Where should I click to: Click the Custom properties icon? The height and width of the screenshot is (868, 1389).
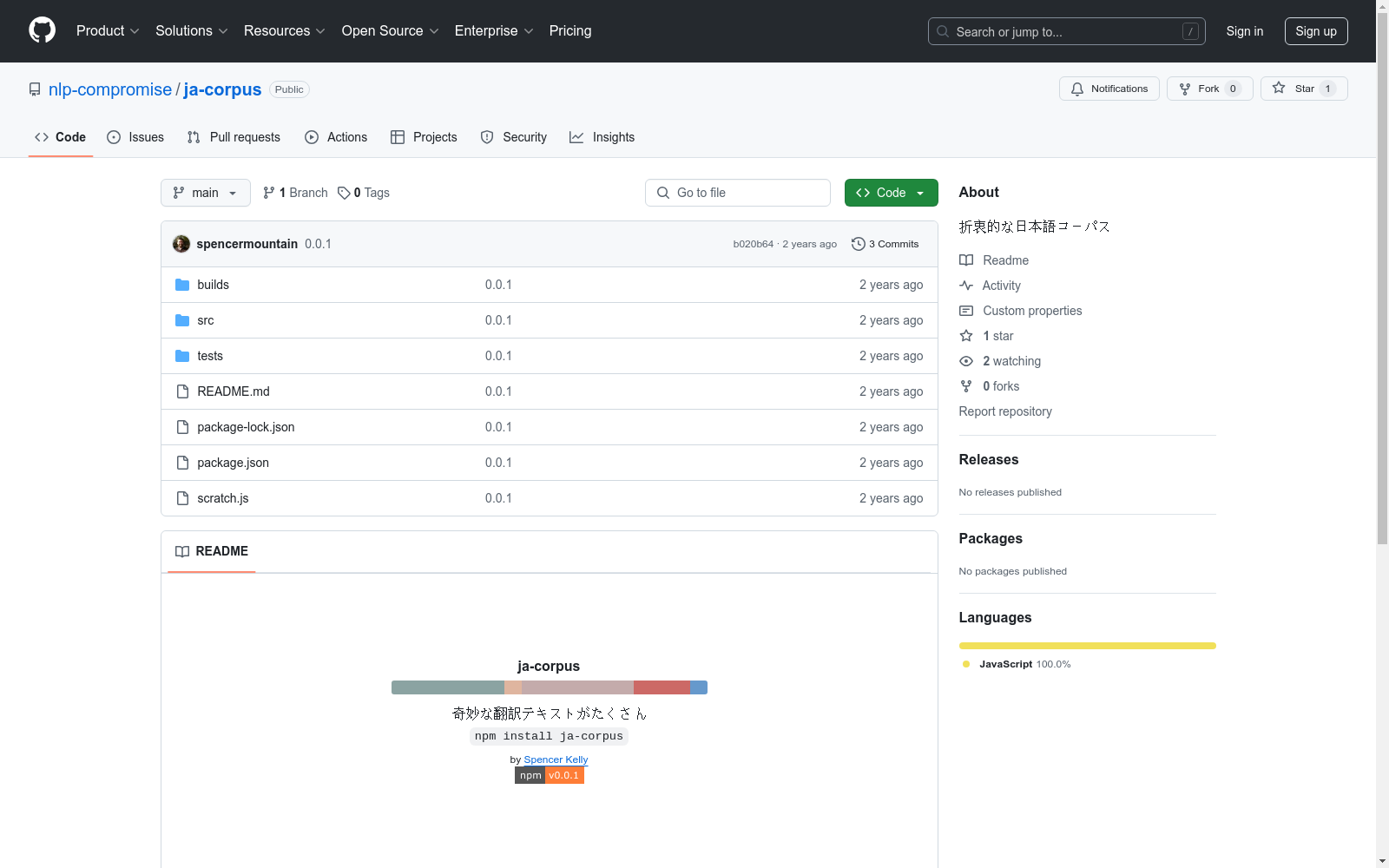pos(966,311)
